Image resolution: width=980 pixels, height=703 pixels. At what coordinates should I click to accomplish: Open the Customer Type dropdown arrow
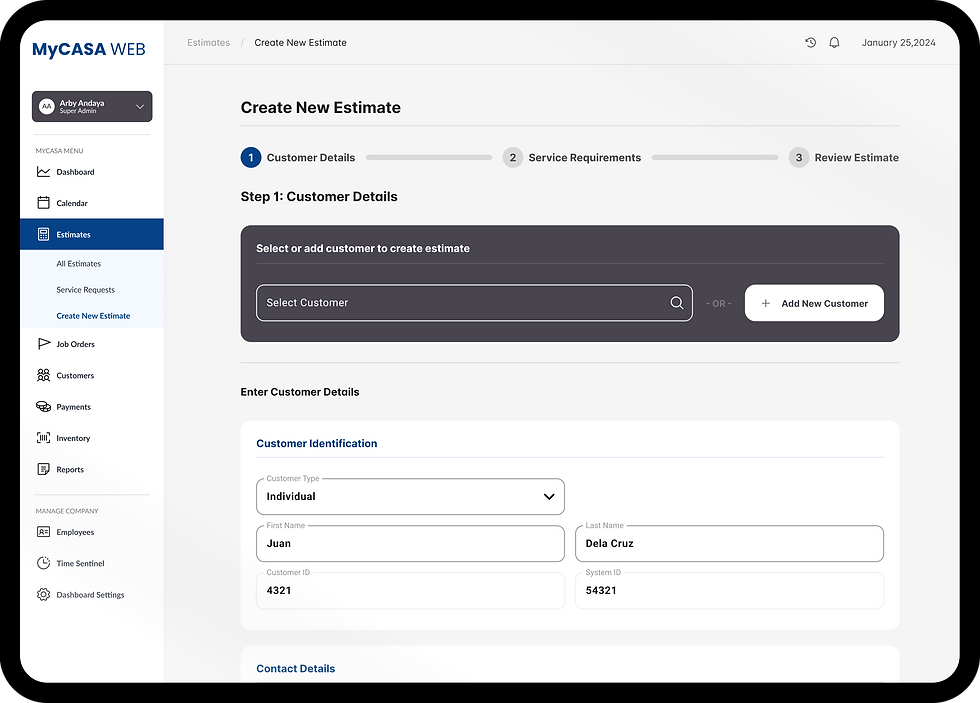point(549,497)
